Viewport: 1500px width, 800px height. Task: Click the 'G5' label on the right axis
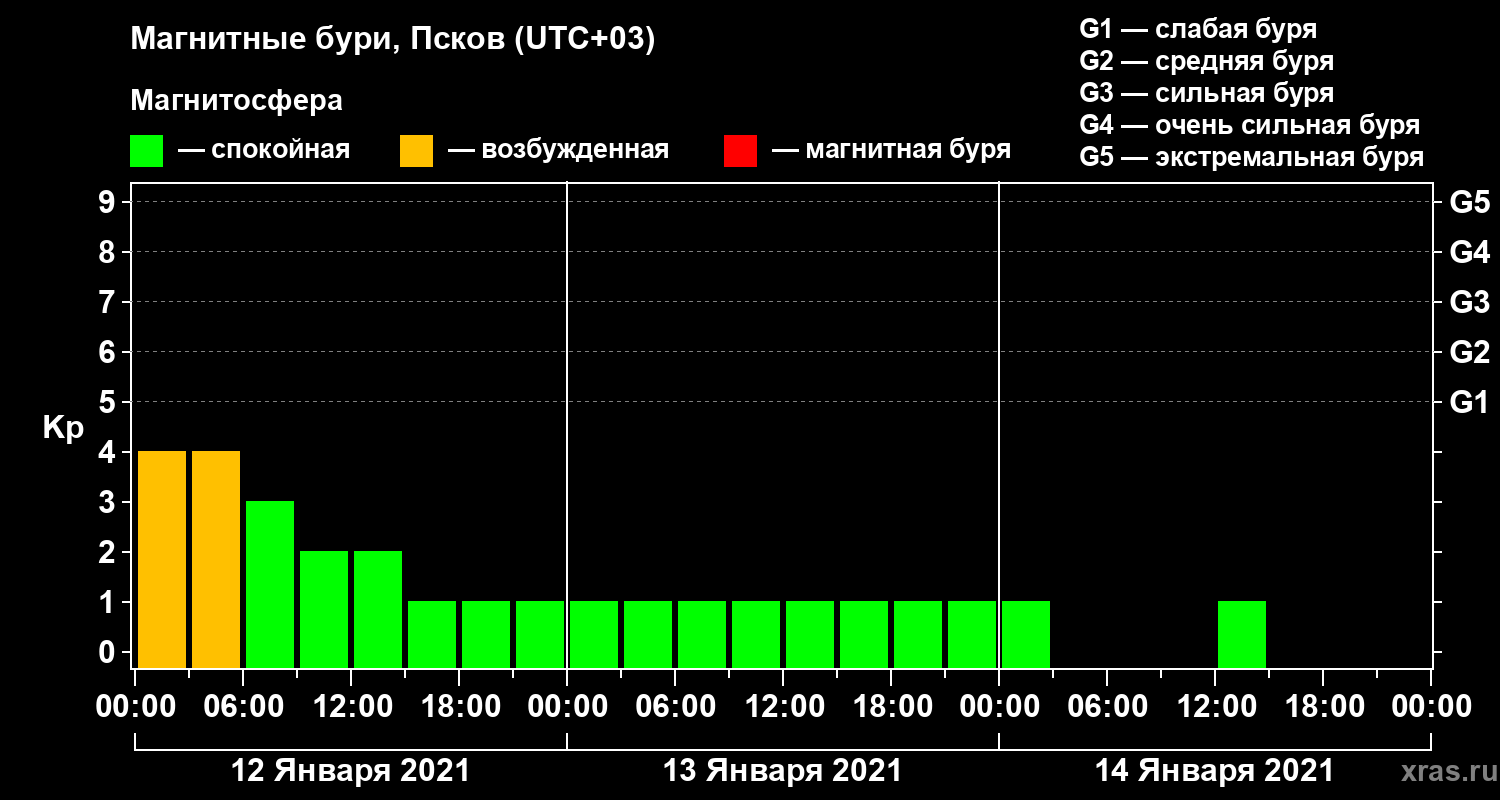coord(1470,202)
